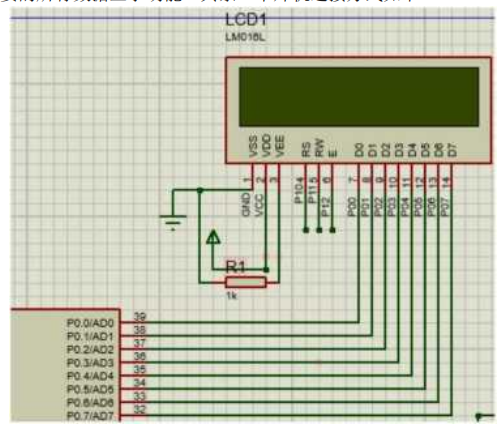
Task: Click the wire end dot under RS pin
Action: click(306, 230)
